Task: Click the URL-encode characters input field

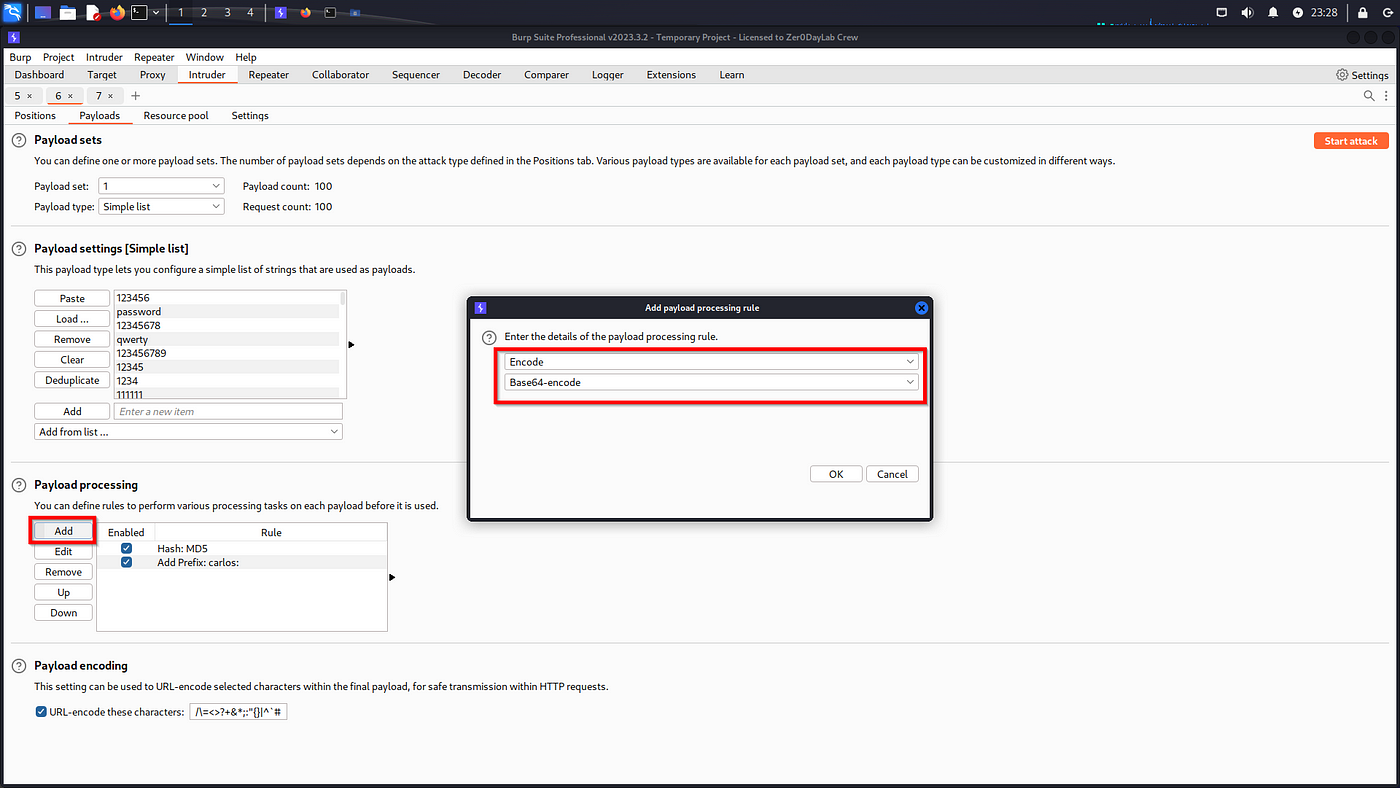Action: click(239, 712)
